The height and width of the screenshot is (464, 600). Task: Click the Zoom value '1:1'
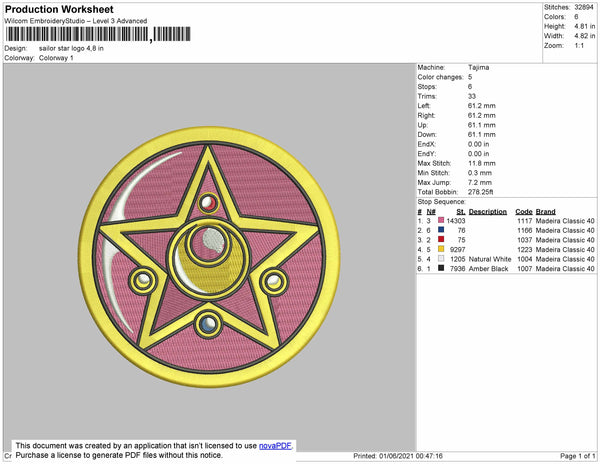(579, 46)
